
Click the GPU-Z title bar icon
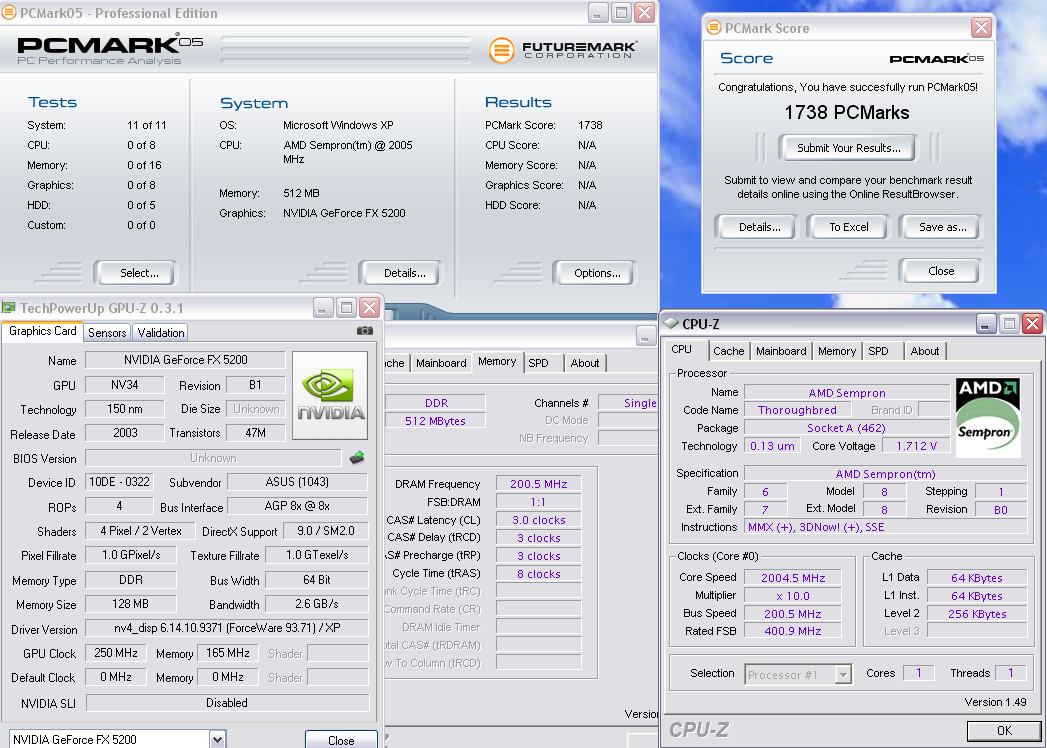[x=9, y=308]
